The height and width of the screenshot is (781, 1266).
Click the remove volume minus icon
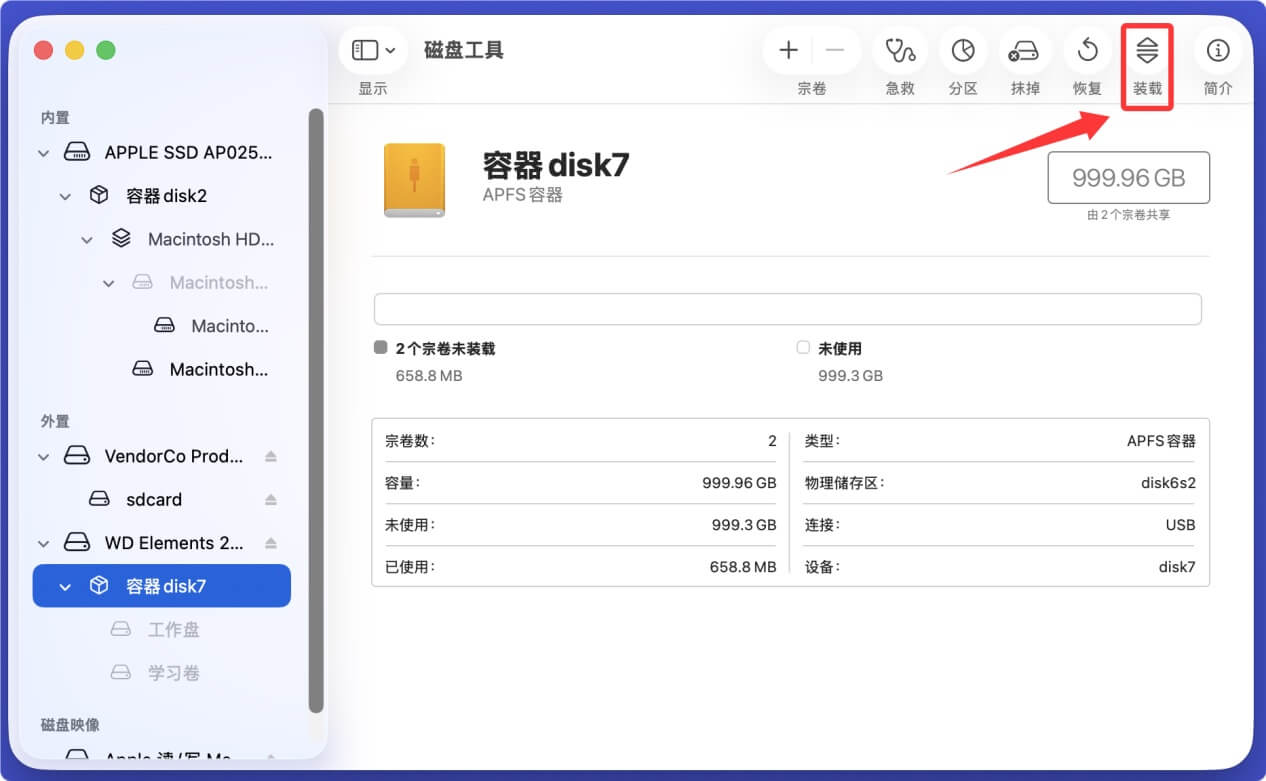(836, 50)
